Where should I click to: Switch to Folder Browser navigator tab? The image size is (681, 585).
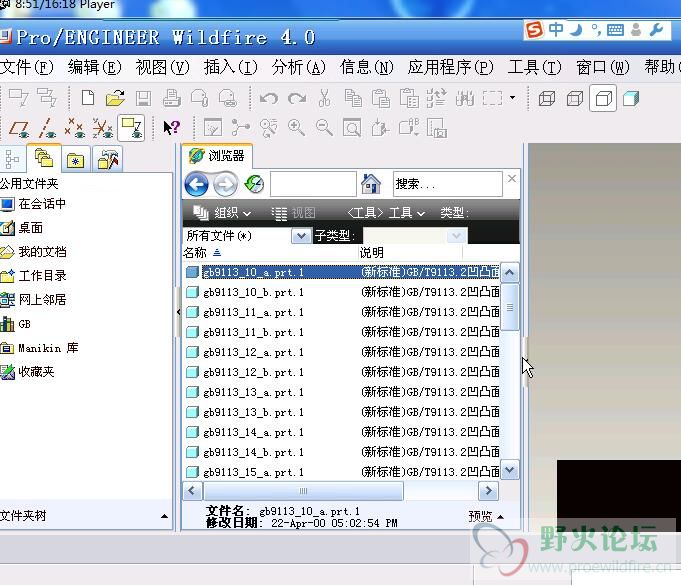(44, 158)
